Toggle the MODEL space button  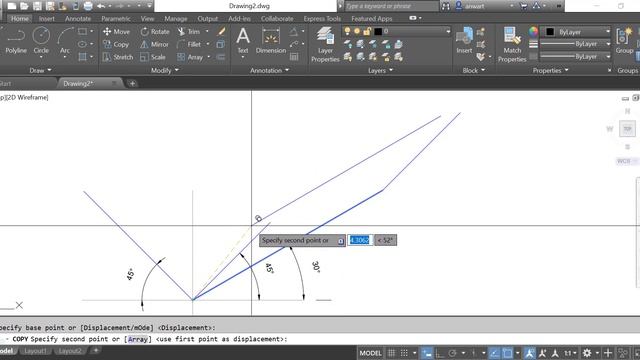[x=370, y=353]
